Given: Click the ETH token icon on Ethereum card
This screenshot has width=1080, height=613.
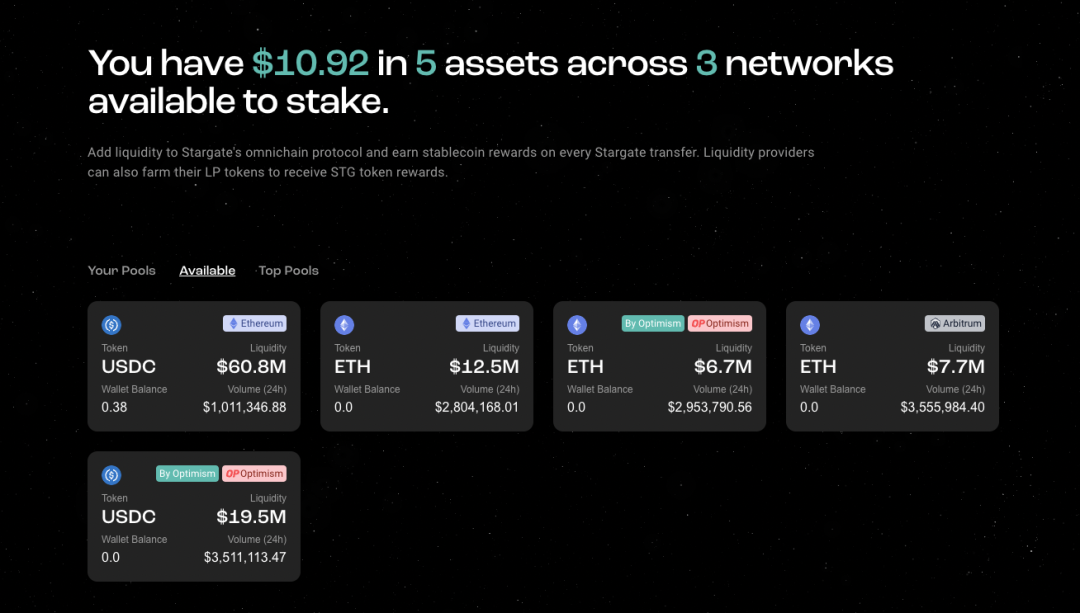Looking at the screenshot, I should click(x=344, y=325).
